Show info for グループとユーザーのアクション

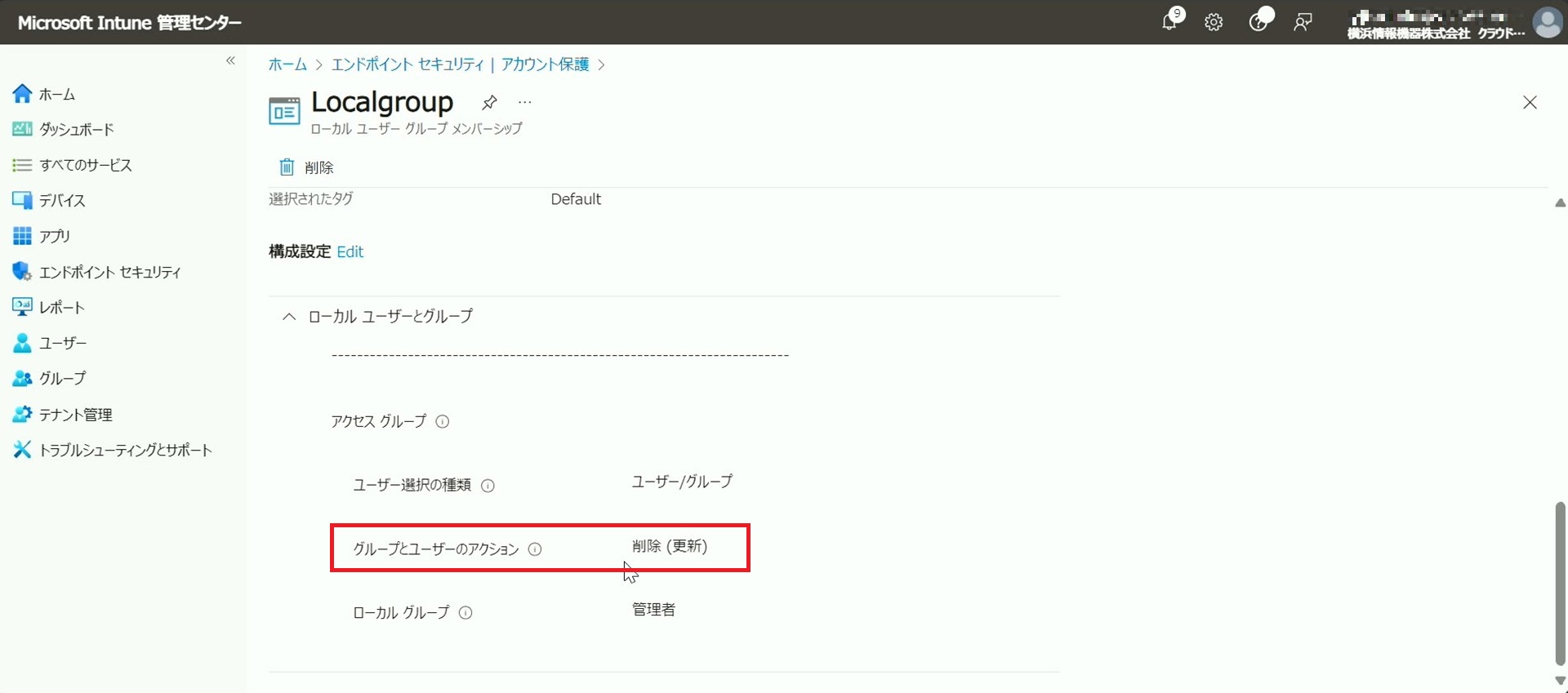(535, 549)
